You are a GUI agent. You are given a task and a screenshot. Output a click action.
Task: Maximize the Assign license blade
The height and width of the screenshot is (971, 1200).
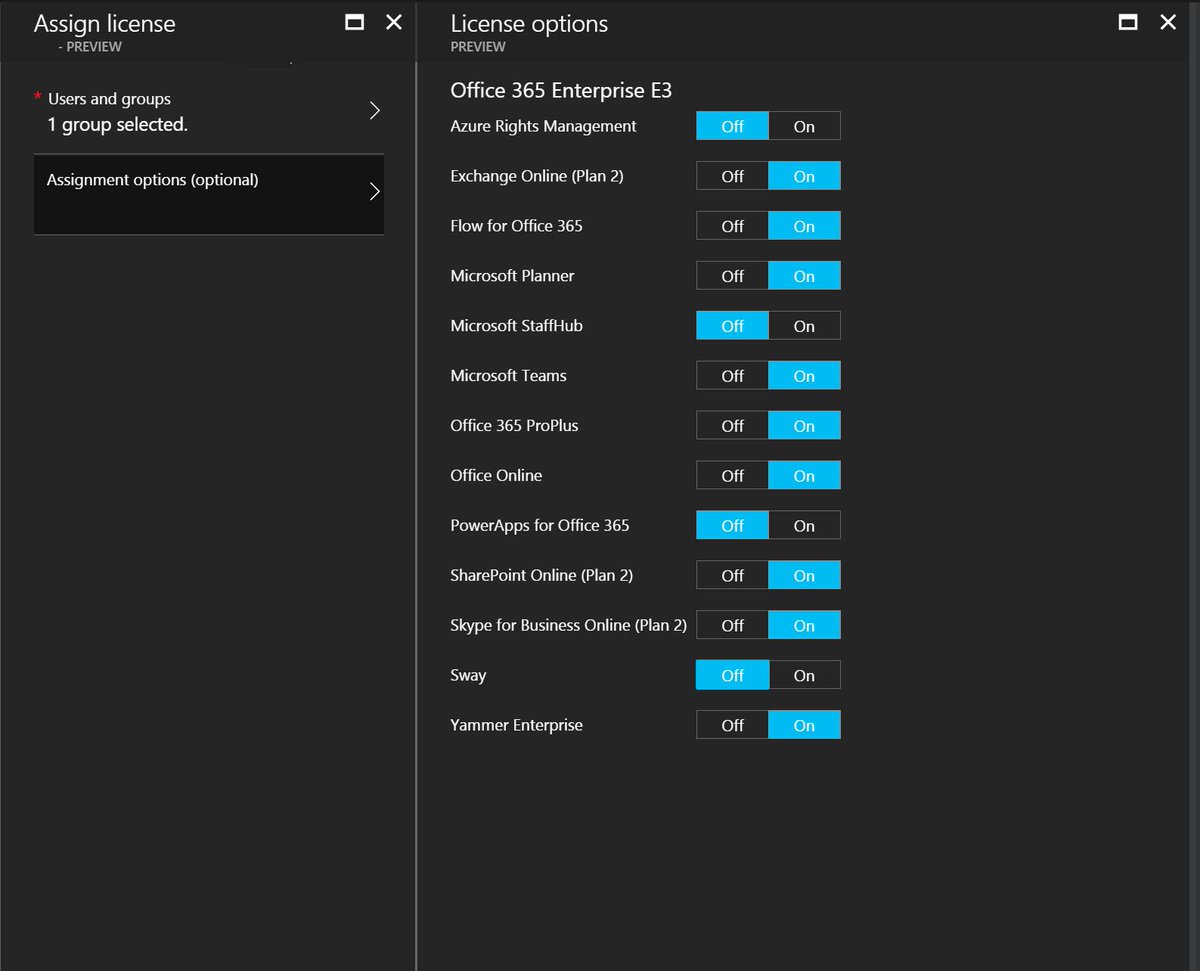pyautogui.click(x=354, y=22)
